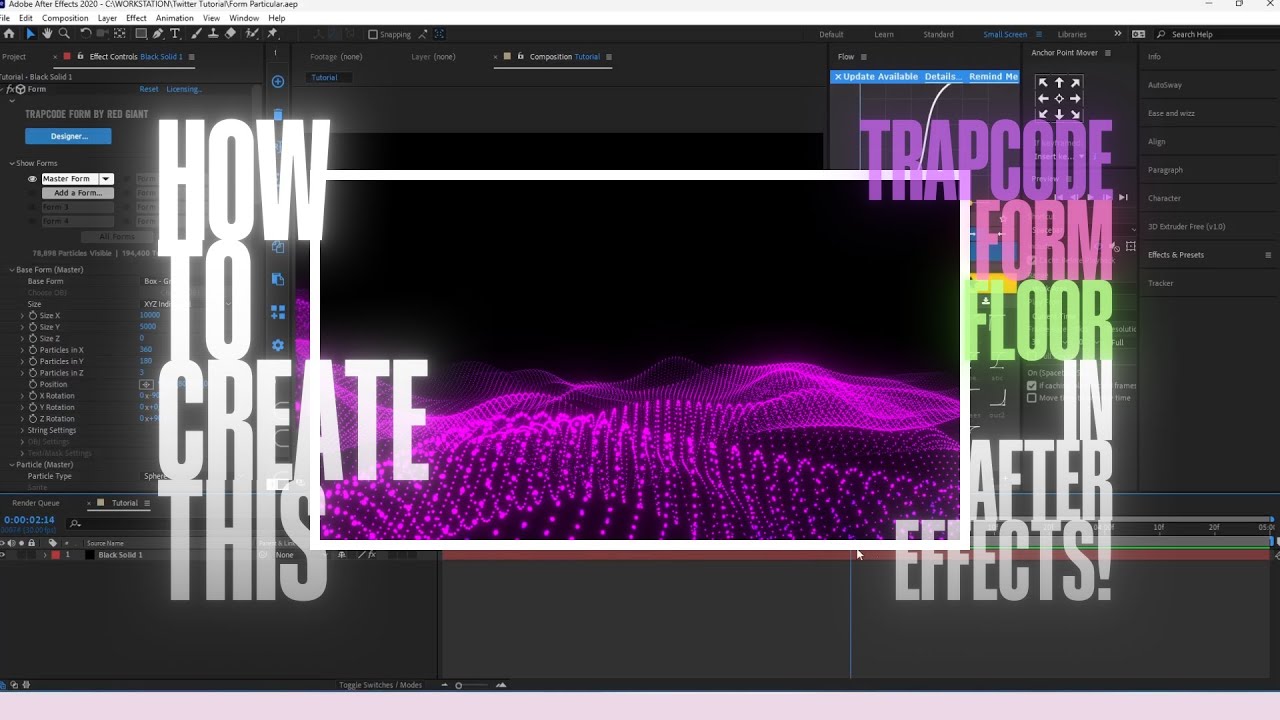Select the Roto Brush tool
This screenshot has width=1280, height=720.
(x=251, y=34)
